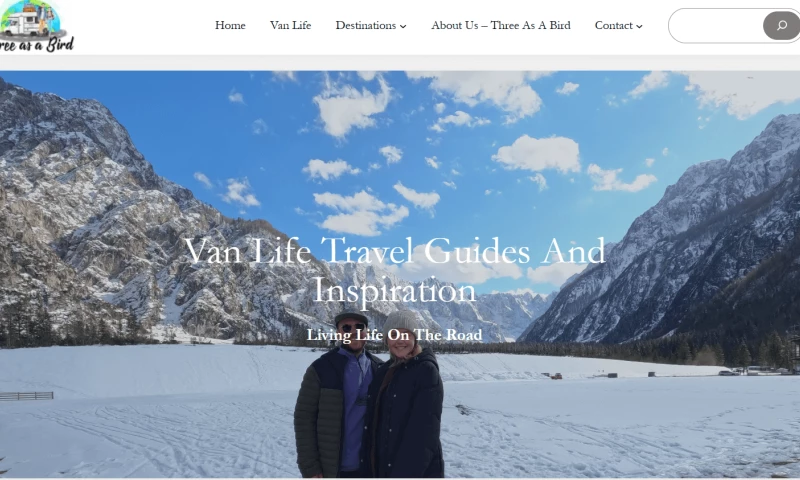This screenshot has width=800, height=480.
Task: Click the woman in the beige beanie
Action: click(x=406, y=395)
